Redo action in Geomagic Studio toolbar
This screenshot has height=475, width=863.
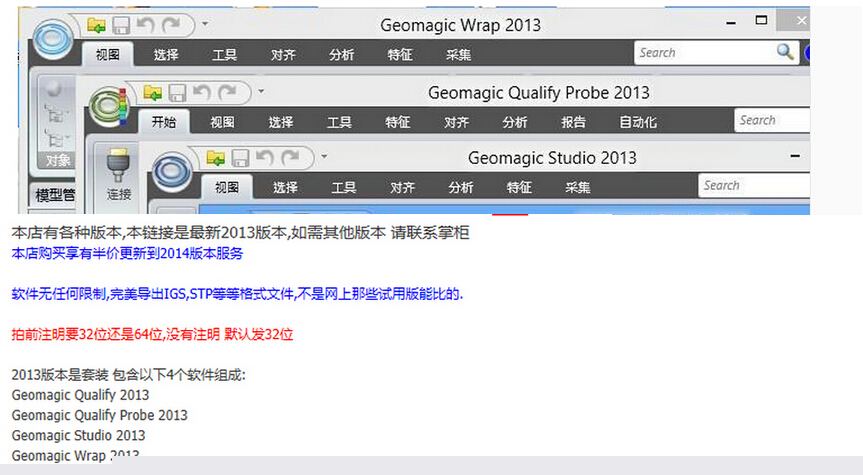point(291,158)
